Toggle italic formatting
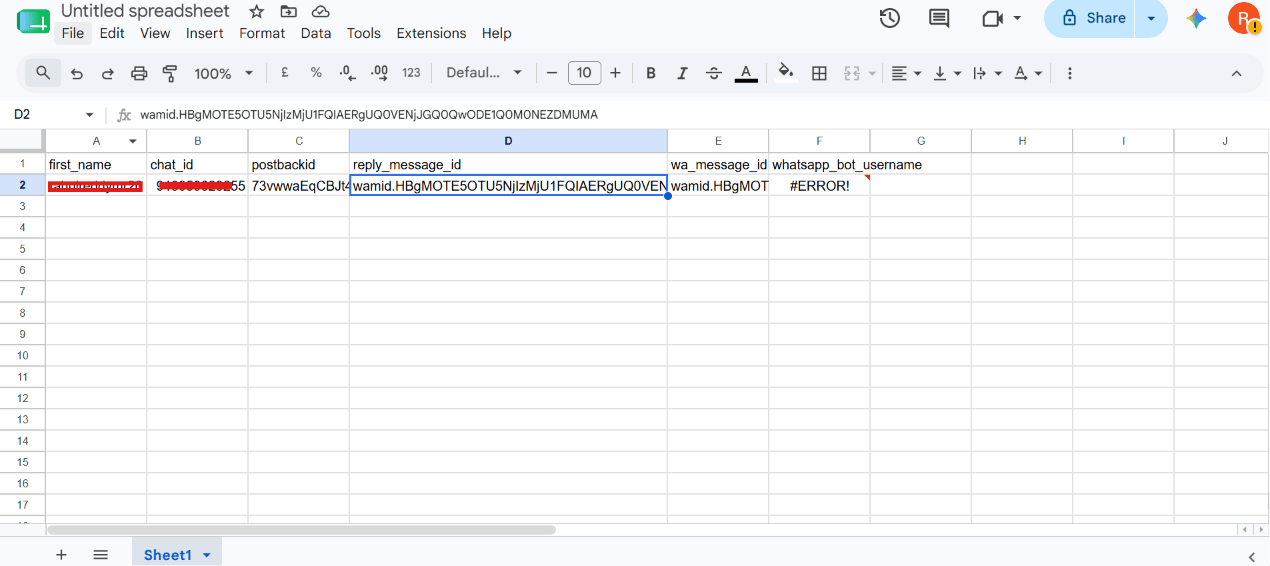Screen dimensions: 1270x566 coord(682,73)
